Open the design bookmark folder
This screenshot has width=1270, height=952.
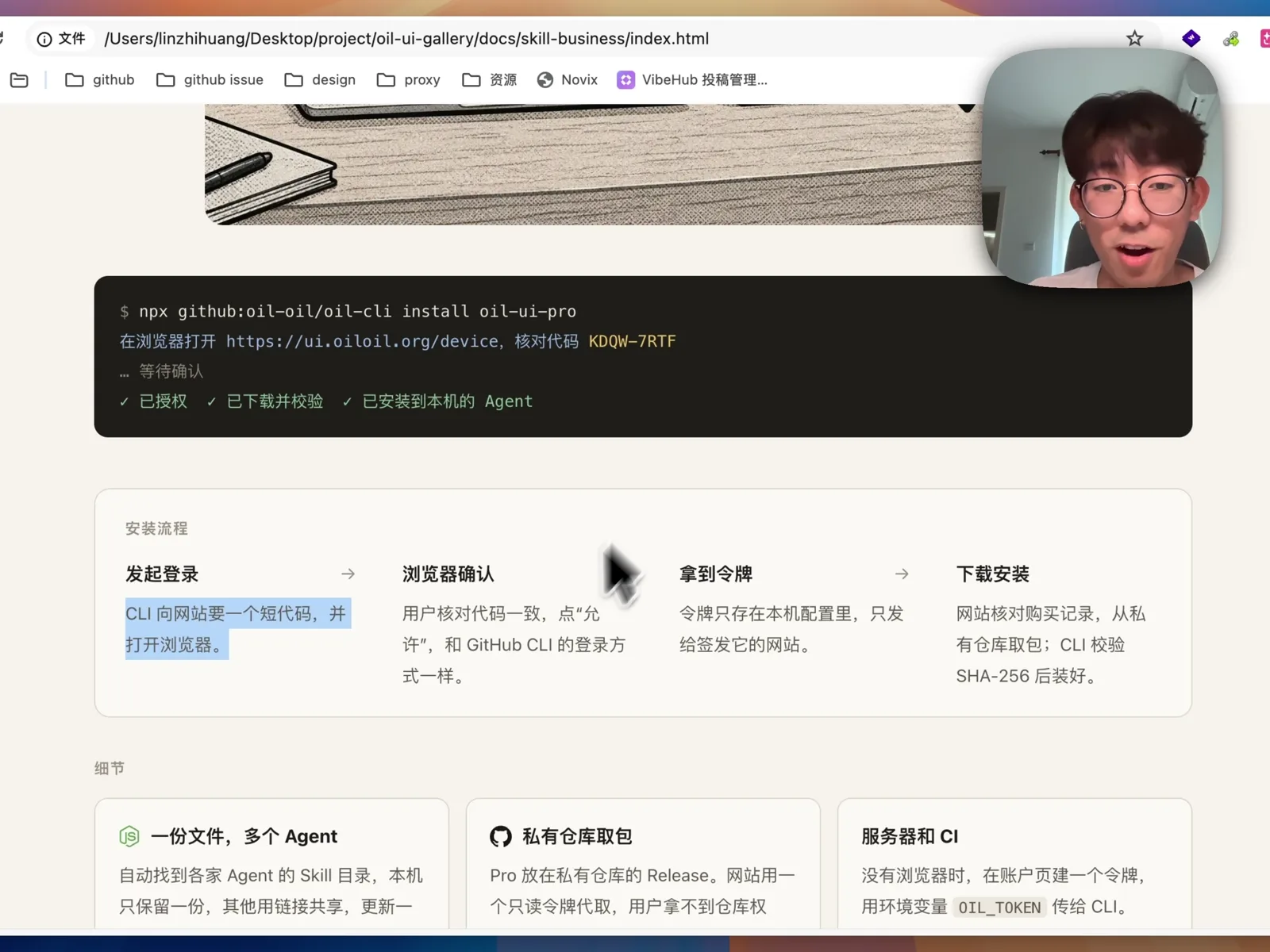click(x=320, y=80)
